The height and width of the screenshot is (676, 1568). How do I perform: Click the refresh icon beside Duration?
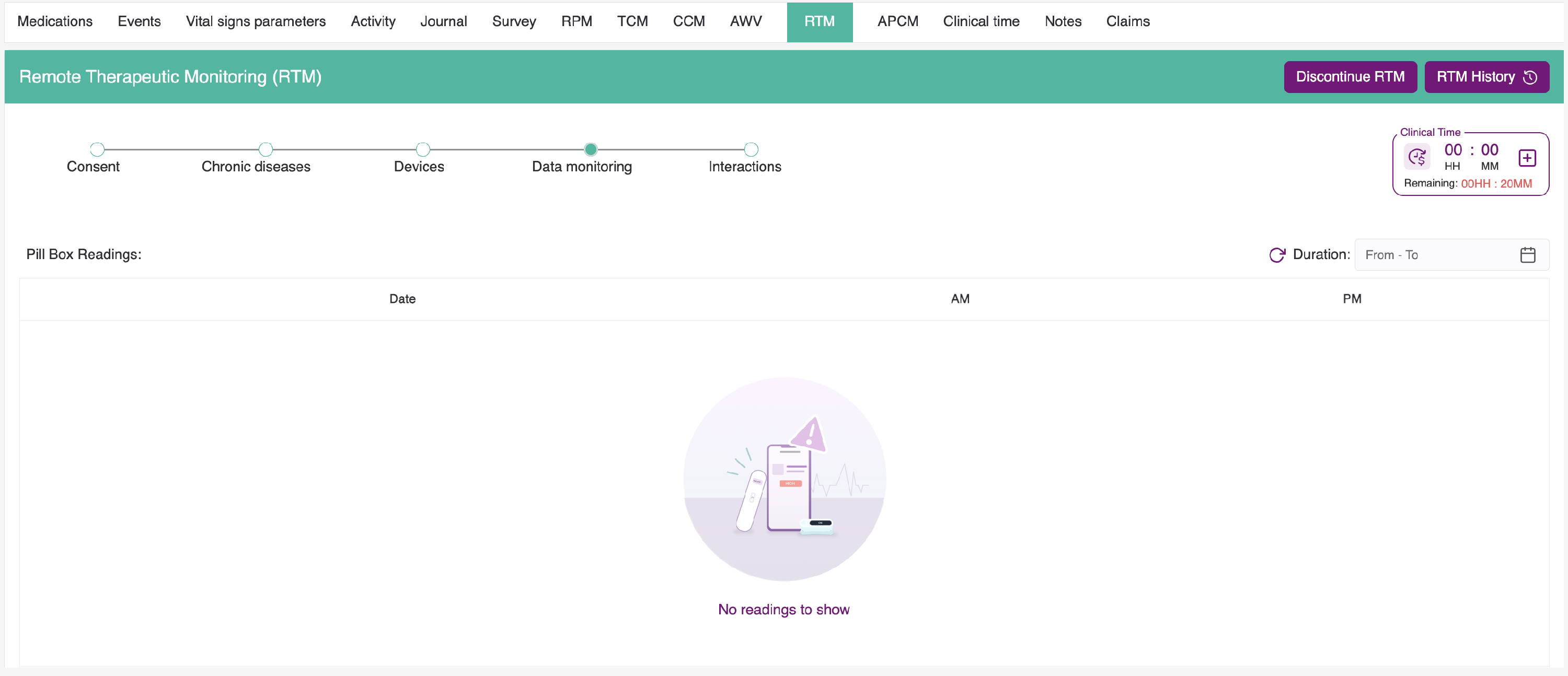pos(1276,254)
